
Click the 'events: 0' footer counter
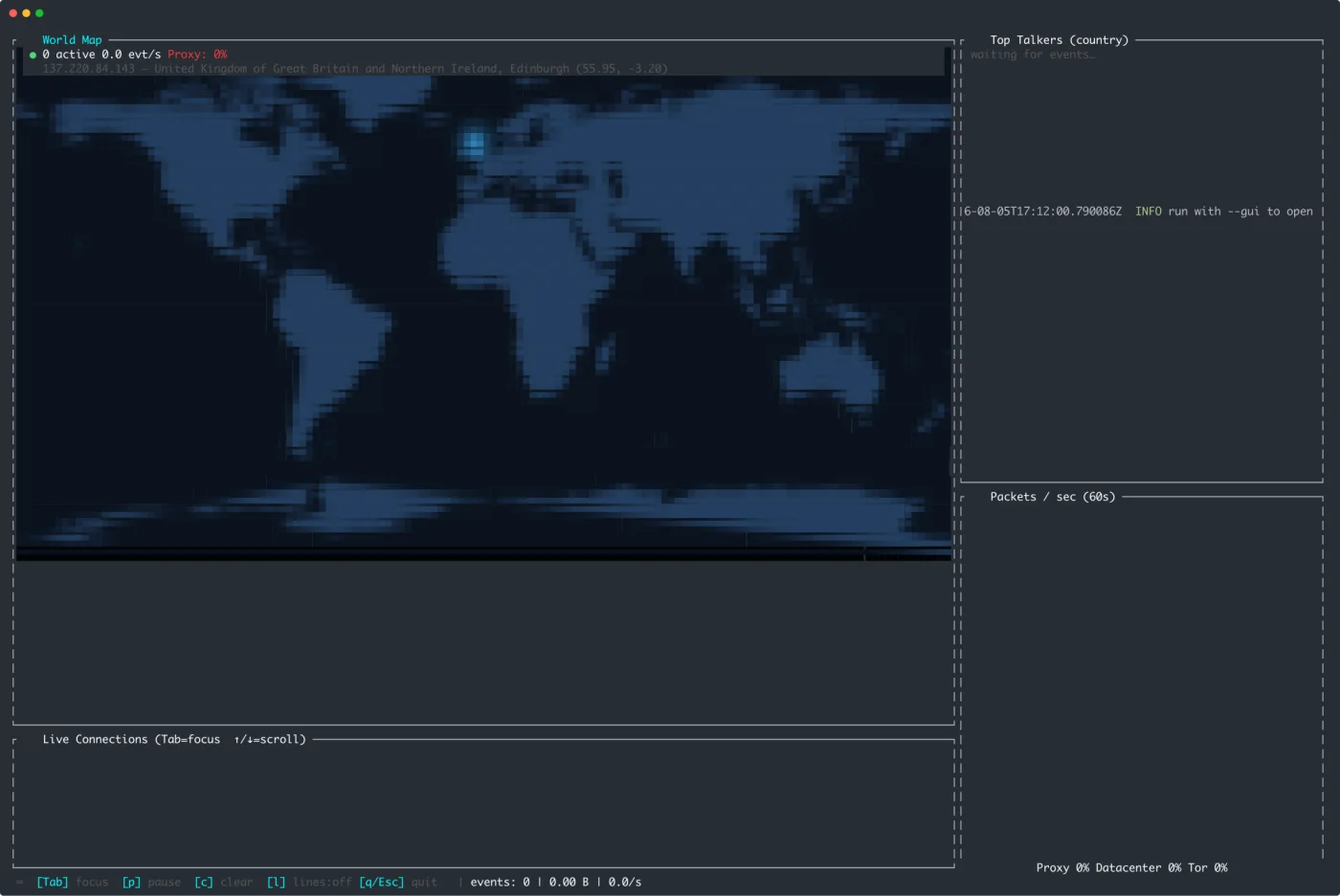(x=500, y=883)
